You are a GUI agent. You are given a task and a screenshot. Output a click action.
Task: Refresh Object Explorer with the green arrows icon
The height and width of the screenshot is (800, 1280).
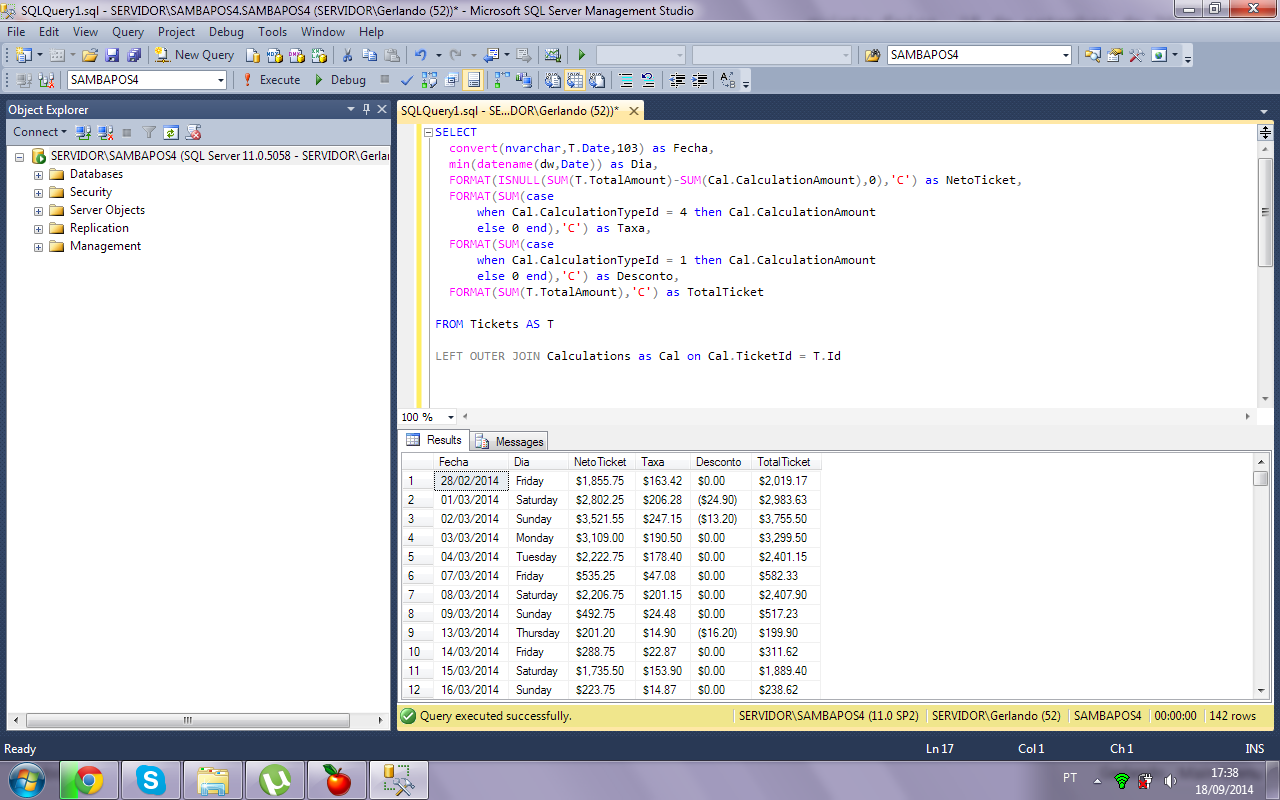[171, 132]
